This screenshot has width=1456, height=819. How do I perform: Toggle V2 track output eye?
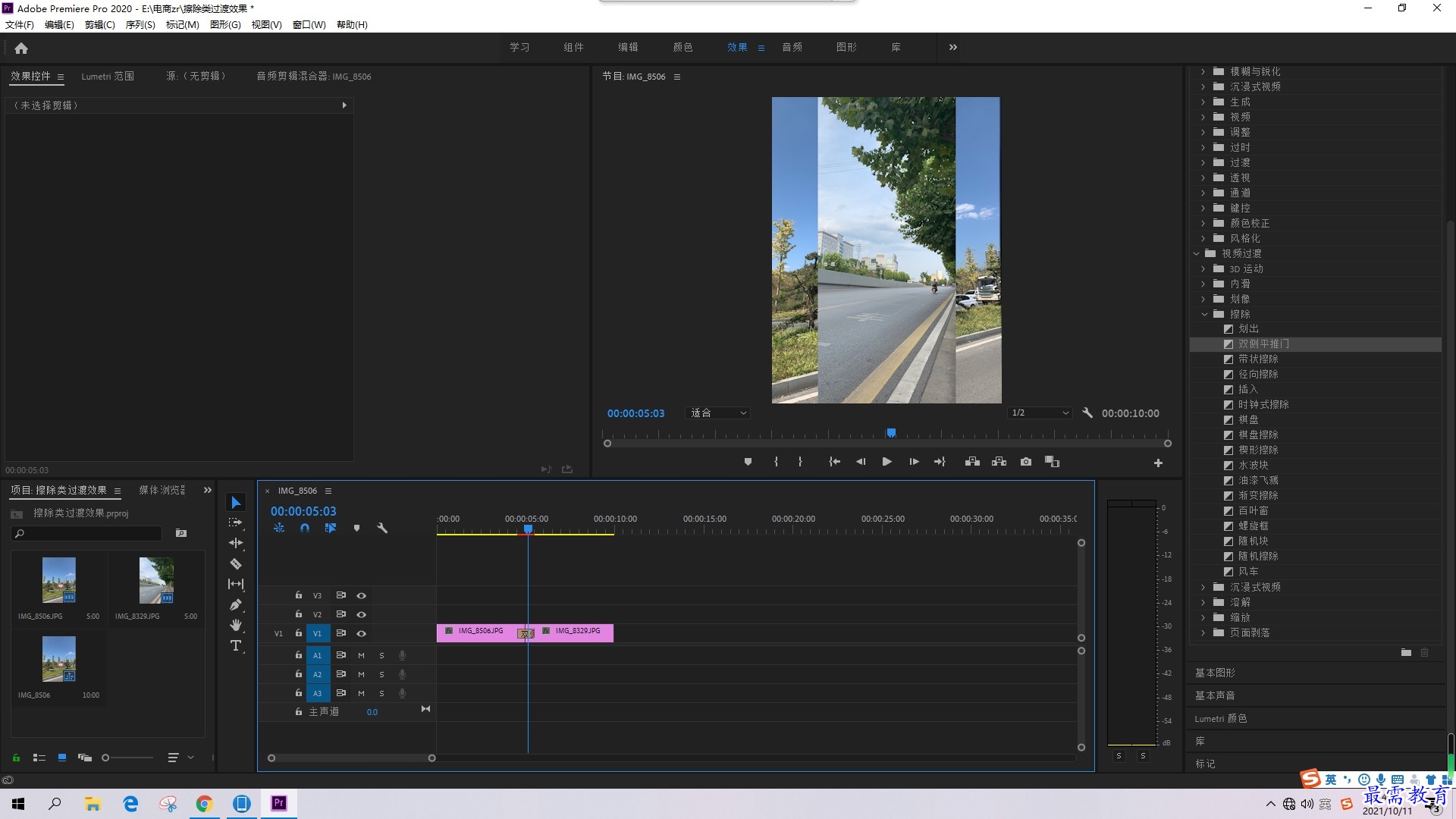362,615
